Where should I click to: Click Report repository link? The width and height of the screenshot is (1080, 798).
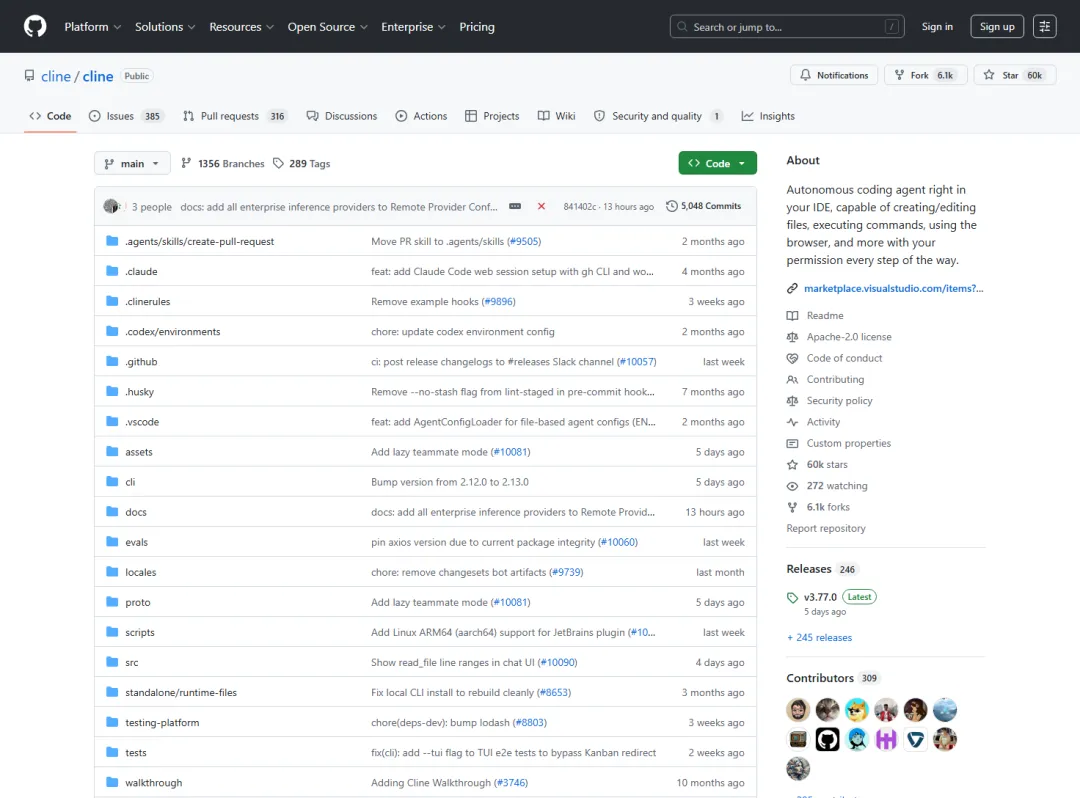click(826, 528)
